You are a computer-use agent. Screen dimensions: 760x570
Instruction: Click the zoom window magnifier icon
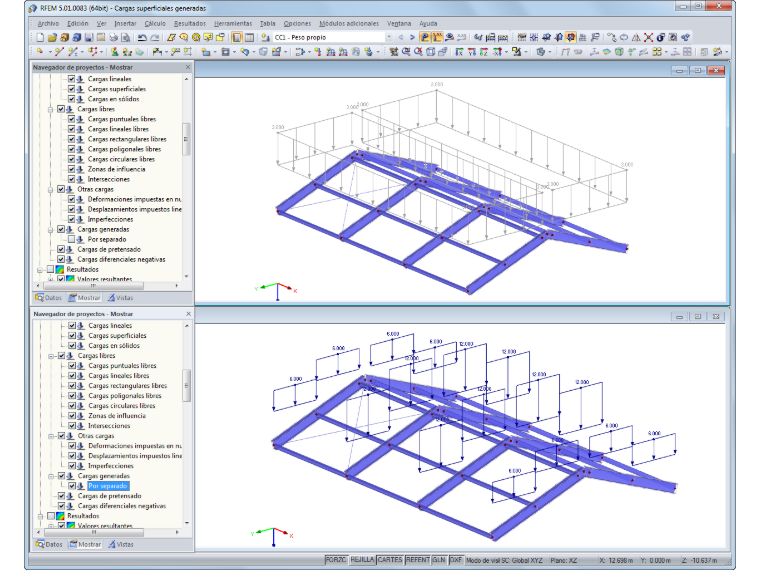[x=406, y=51]
